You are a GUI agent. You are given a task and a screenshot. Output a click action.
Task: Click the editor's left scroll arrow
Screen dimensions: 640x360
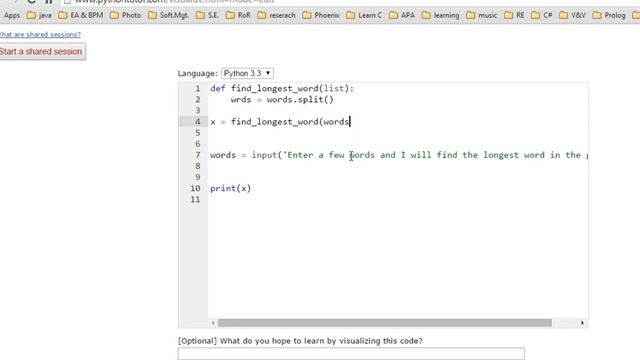213,323
